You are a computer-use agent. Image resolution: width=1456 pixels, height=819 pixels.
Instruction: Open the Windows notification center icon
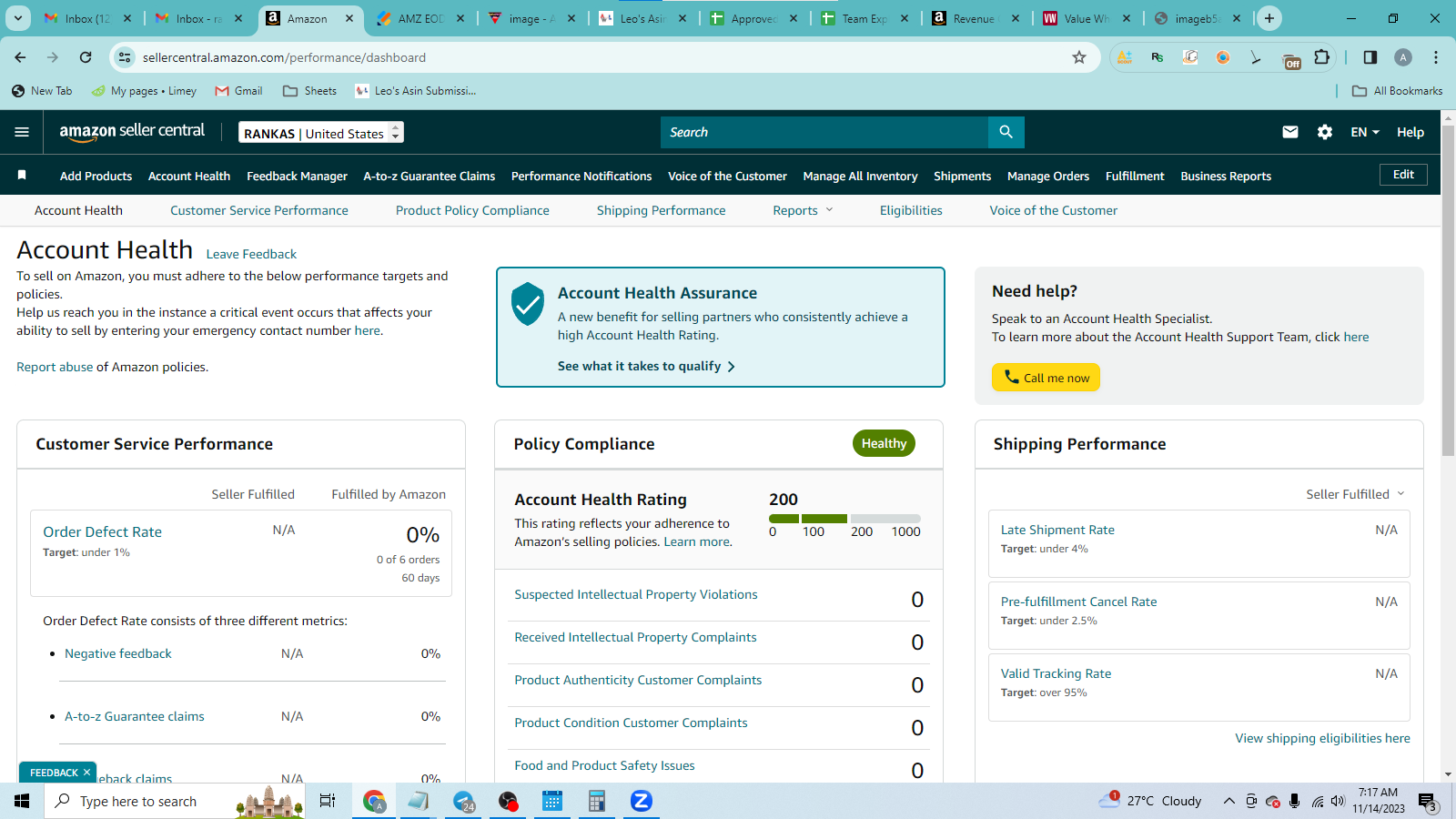tap(1427, 802)
